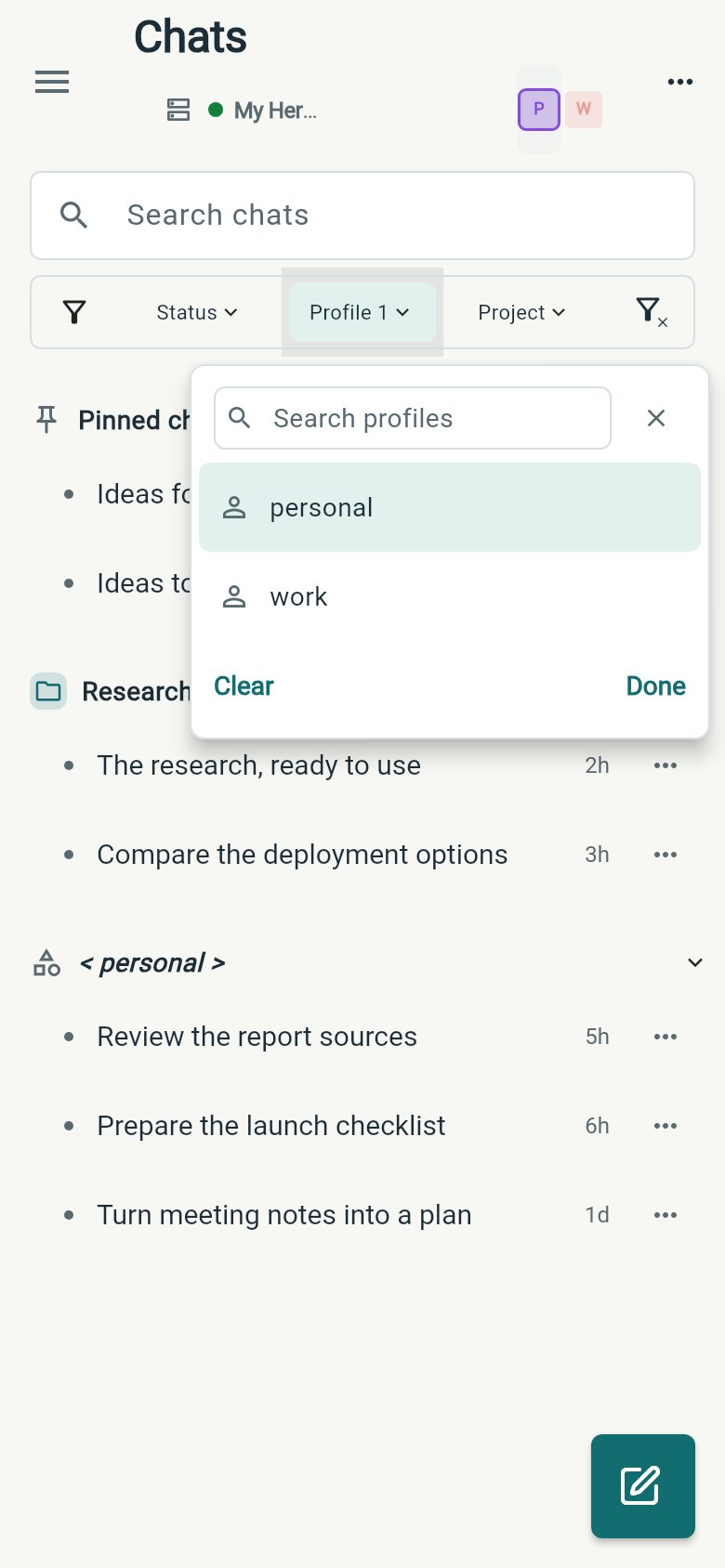Click the Clear link in popup
This screenshot has width=725, height=1568.
click(244, 686)
